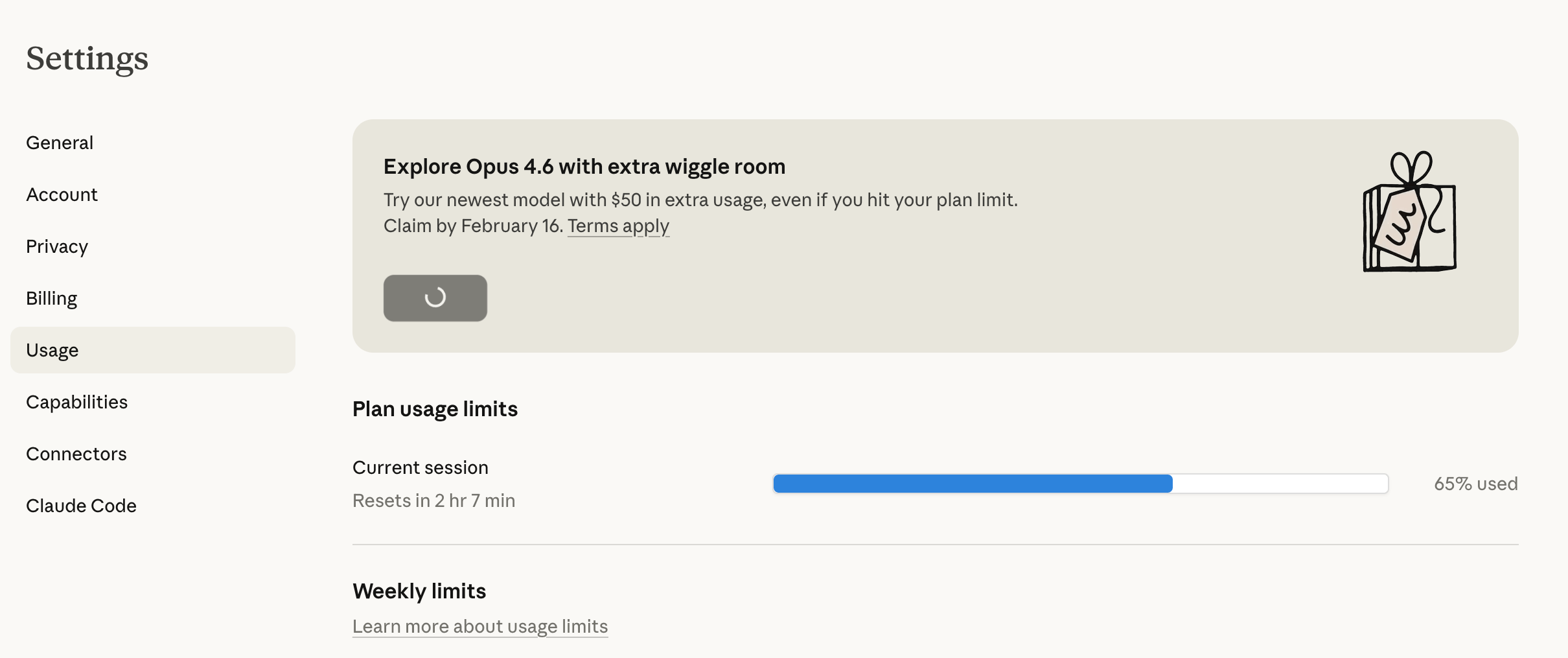This screenshot has width=1568, height=658.
Task: Open the Account settings section
Action: (62, 194)
